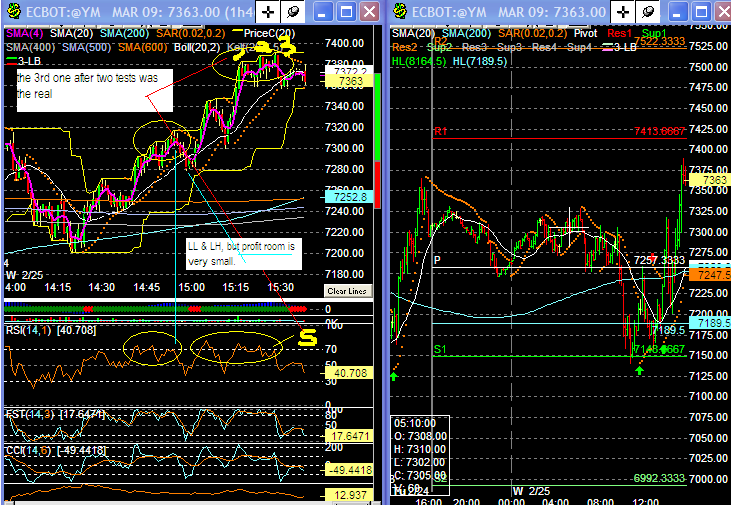The height and width of the screenshot is (505, 733).
Task: Click the green up-arrow marker near 16:00
Action: [x=394, y=376]
